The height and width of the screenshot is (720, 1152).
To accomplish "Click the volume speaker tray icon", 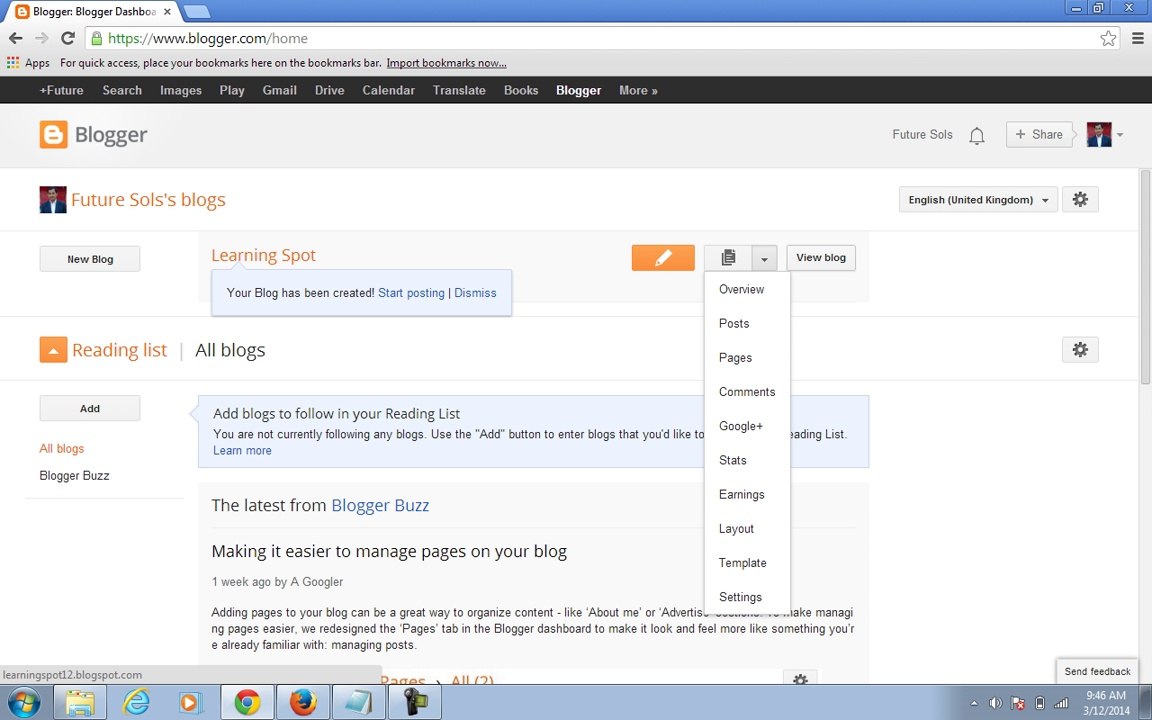I will click(x=996, y=703).
